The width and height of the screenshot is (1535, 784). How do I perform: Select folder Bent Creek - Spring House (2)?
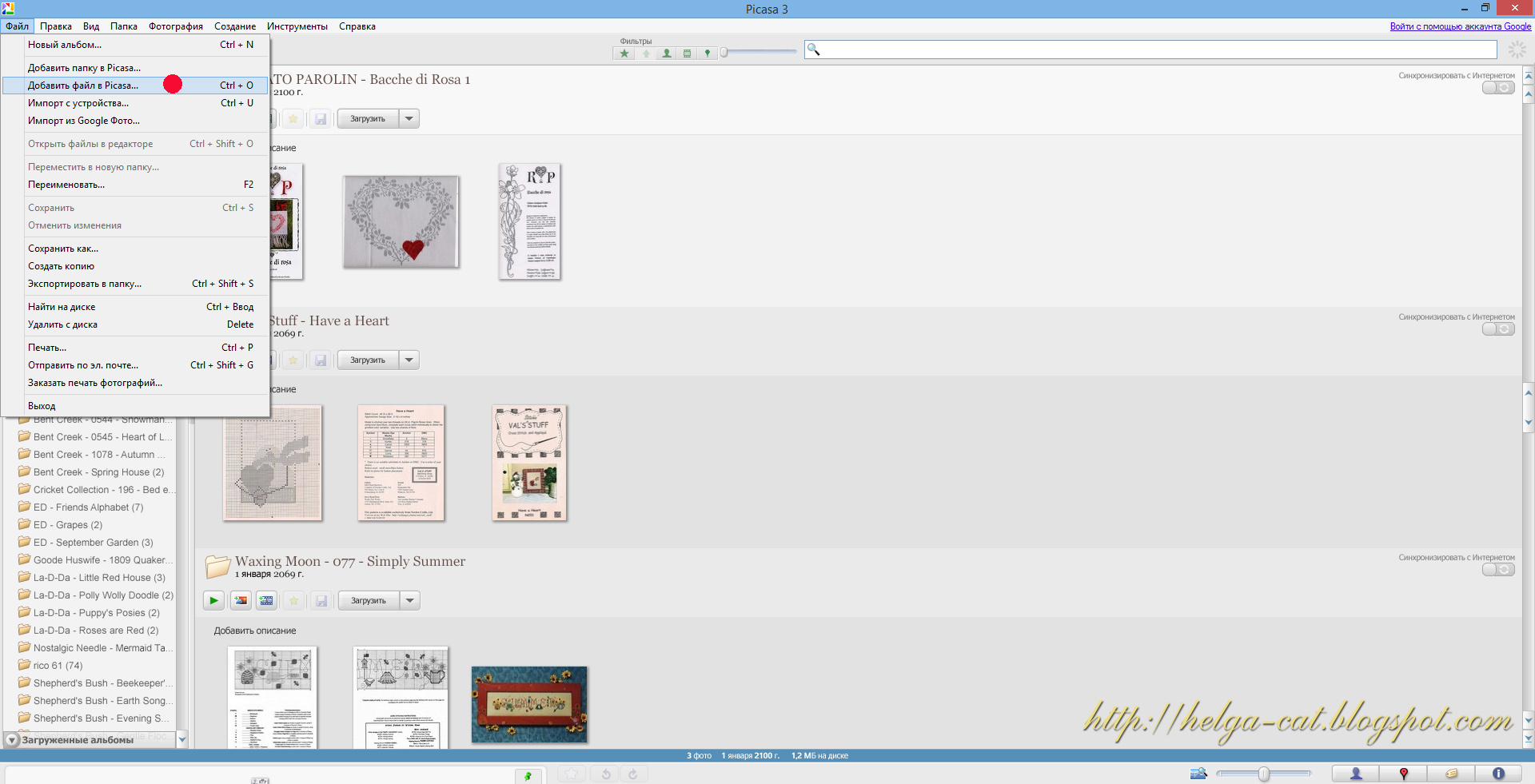coord(98,472)
